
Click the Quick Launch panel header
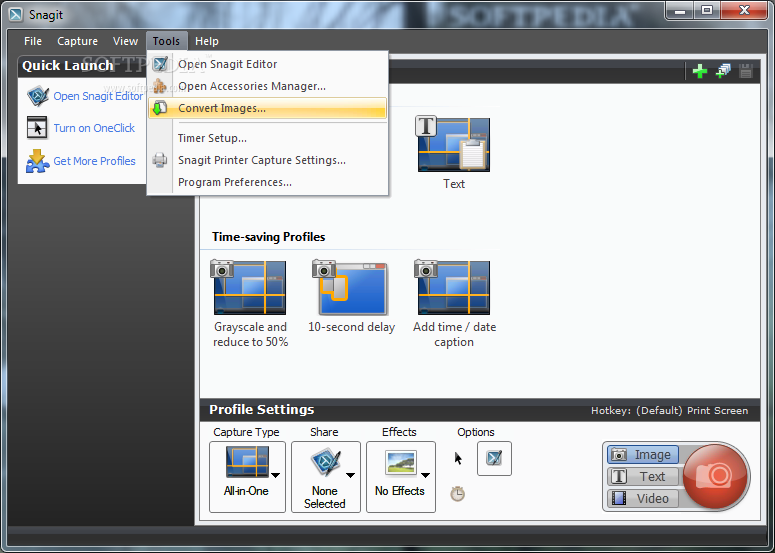pyautogui.click(x=68, y=66)
